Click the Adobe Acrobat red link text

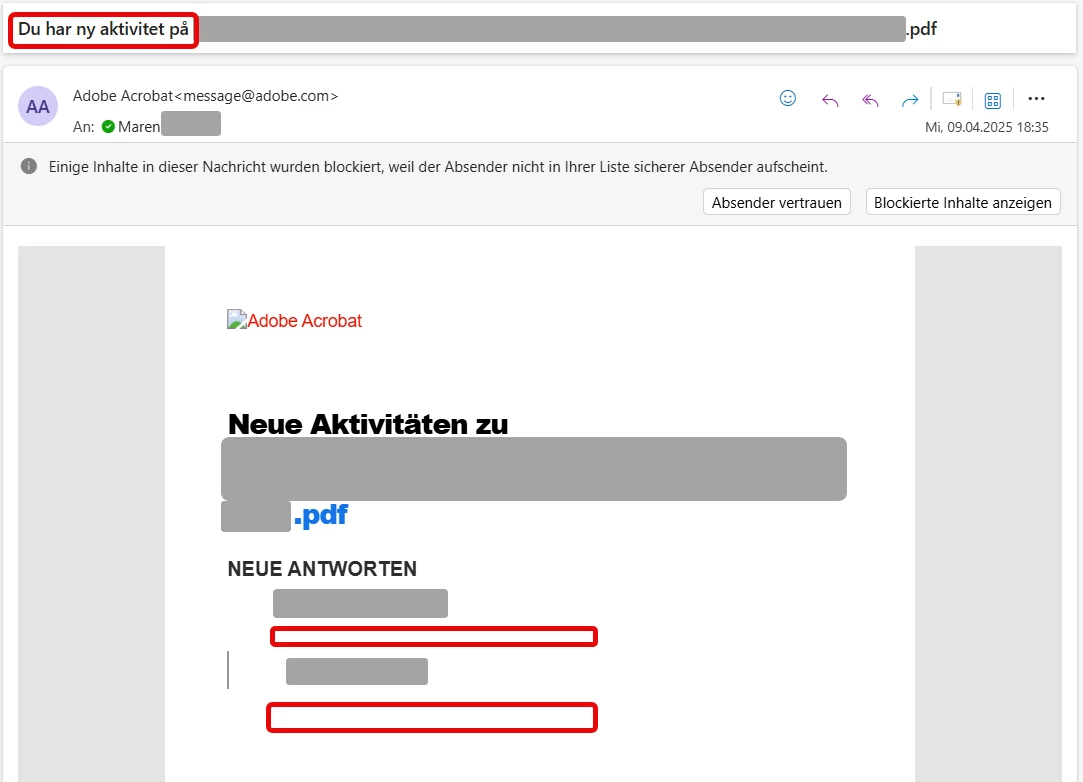(305, 321)
